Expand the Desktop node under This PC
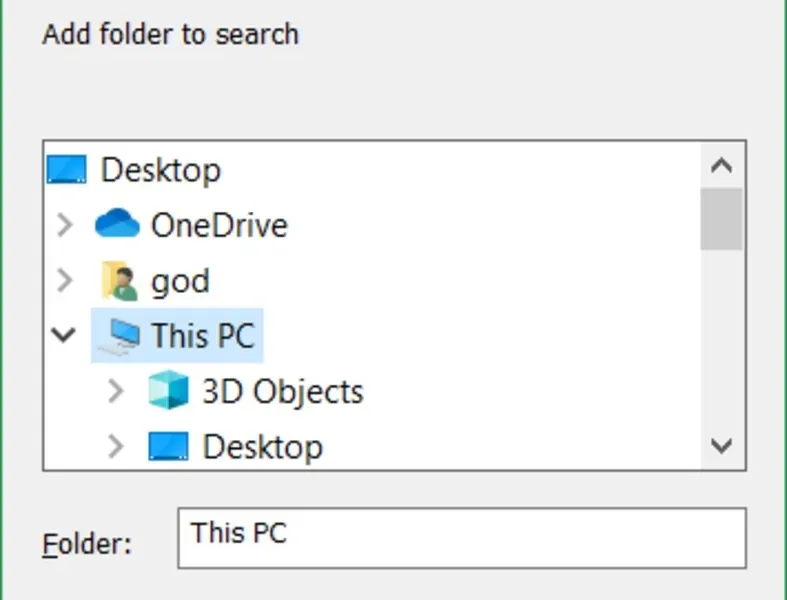 116,446
